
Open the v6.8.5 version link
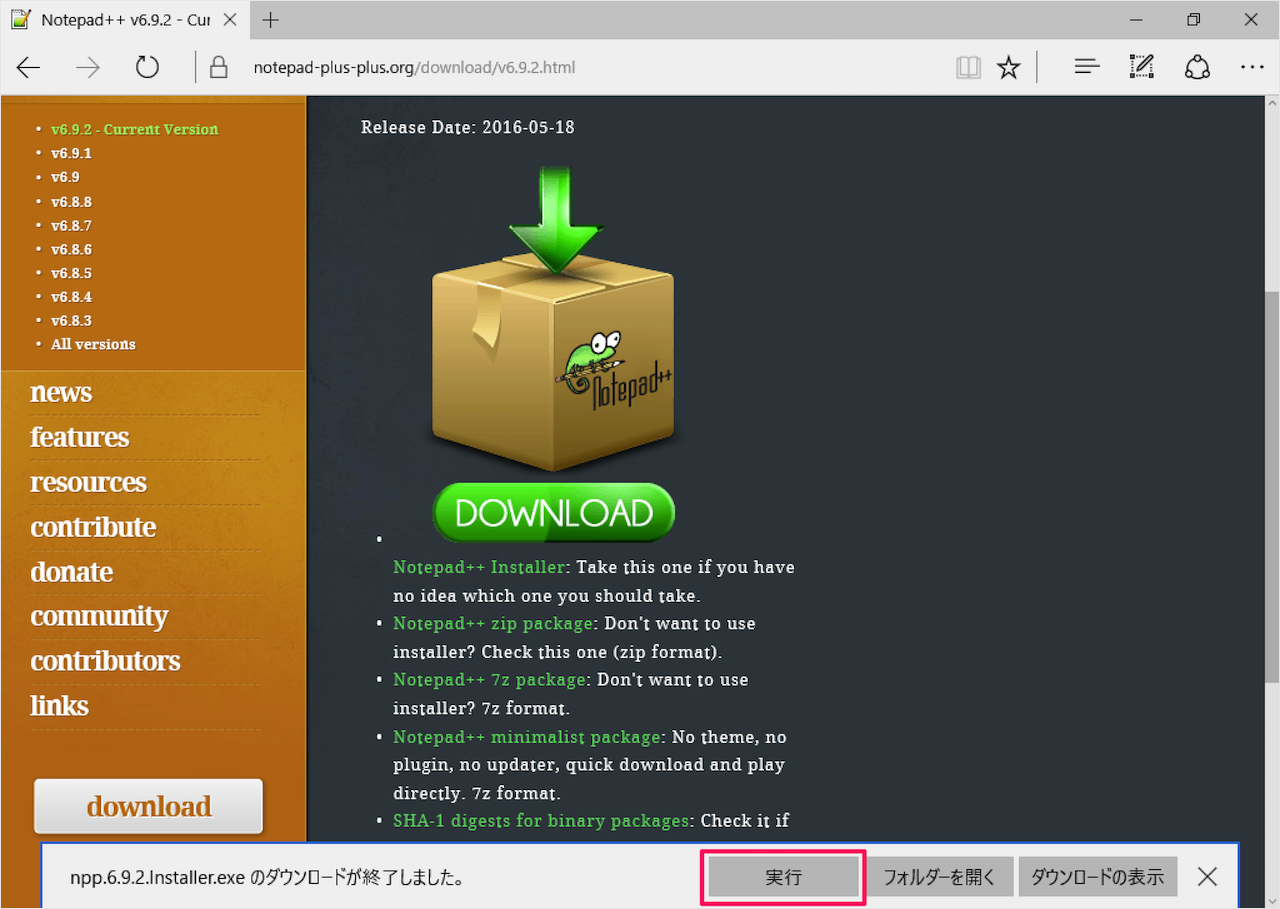point(71,273)
